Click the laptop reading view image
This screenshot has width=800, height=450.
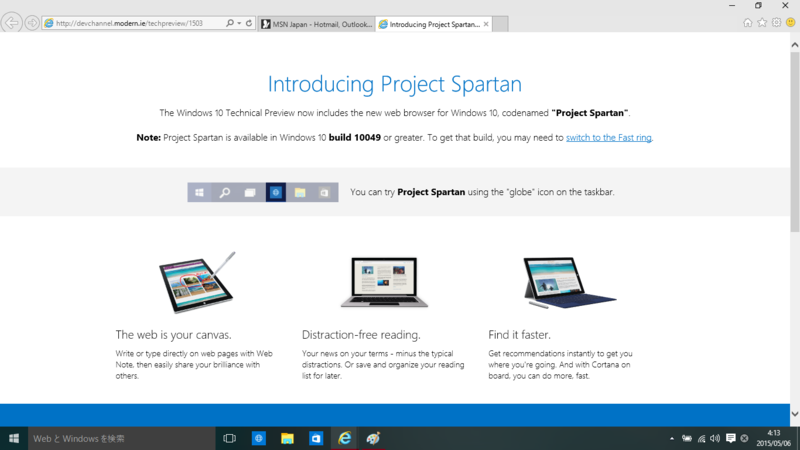(384, 282)
